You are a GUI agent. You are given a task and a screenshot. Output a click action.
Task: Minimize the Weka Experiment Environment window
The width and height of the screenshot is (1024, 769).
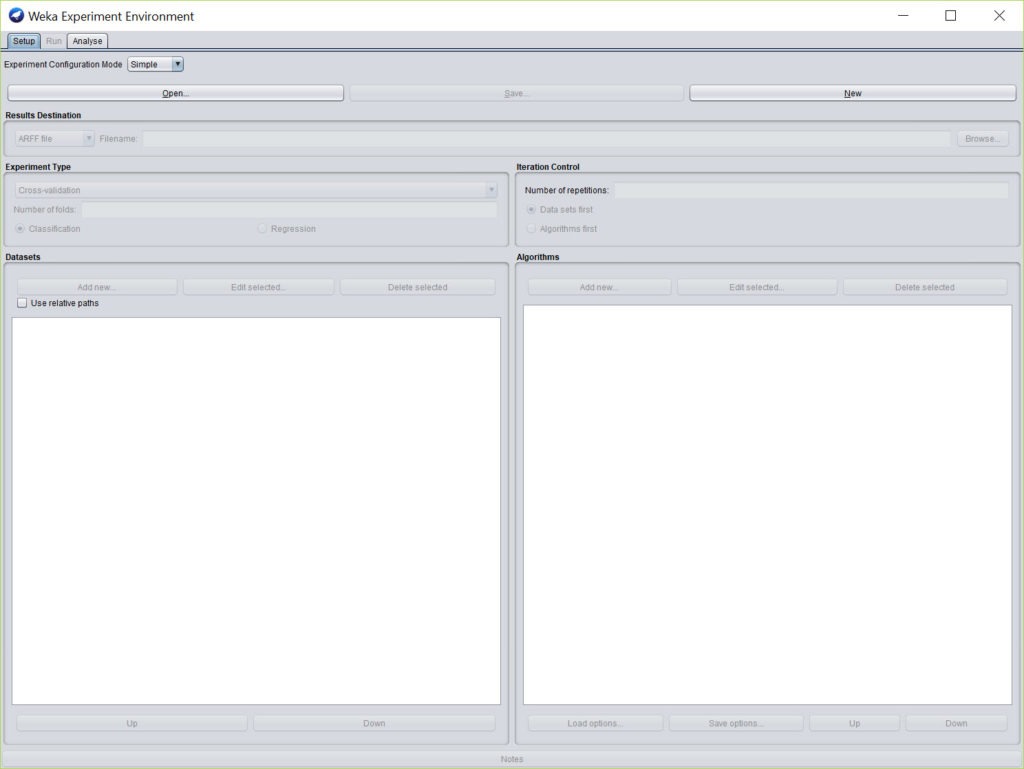903,16
